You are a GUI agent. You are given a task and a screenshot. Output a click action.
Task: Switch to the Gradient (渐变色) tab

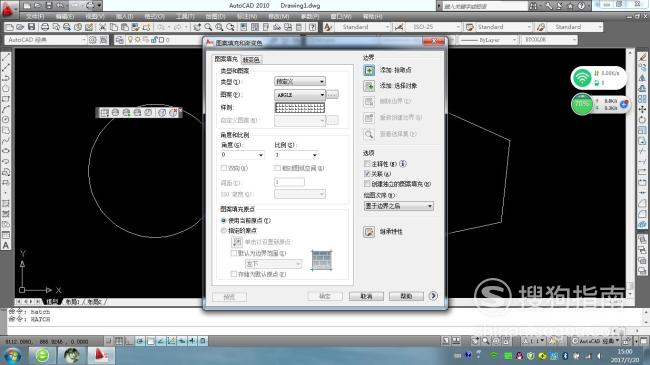251,60
